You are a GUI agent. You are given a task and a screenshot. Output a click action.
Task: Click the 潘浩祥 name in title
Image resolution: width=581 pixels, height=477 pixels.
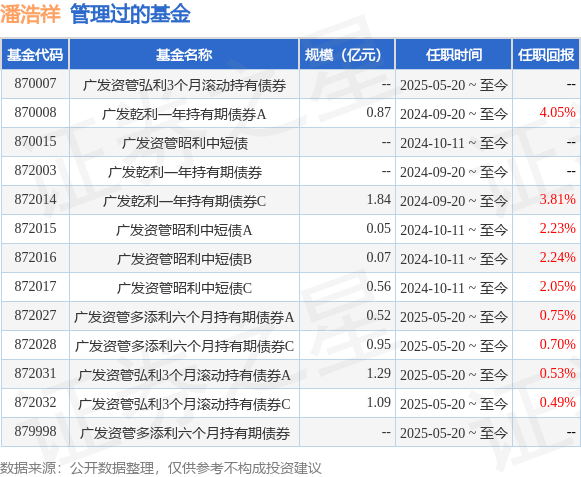tap(30, 14)
